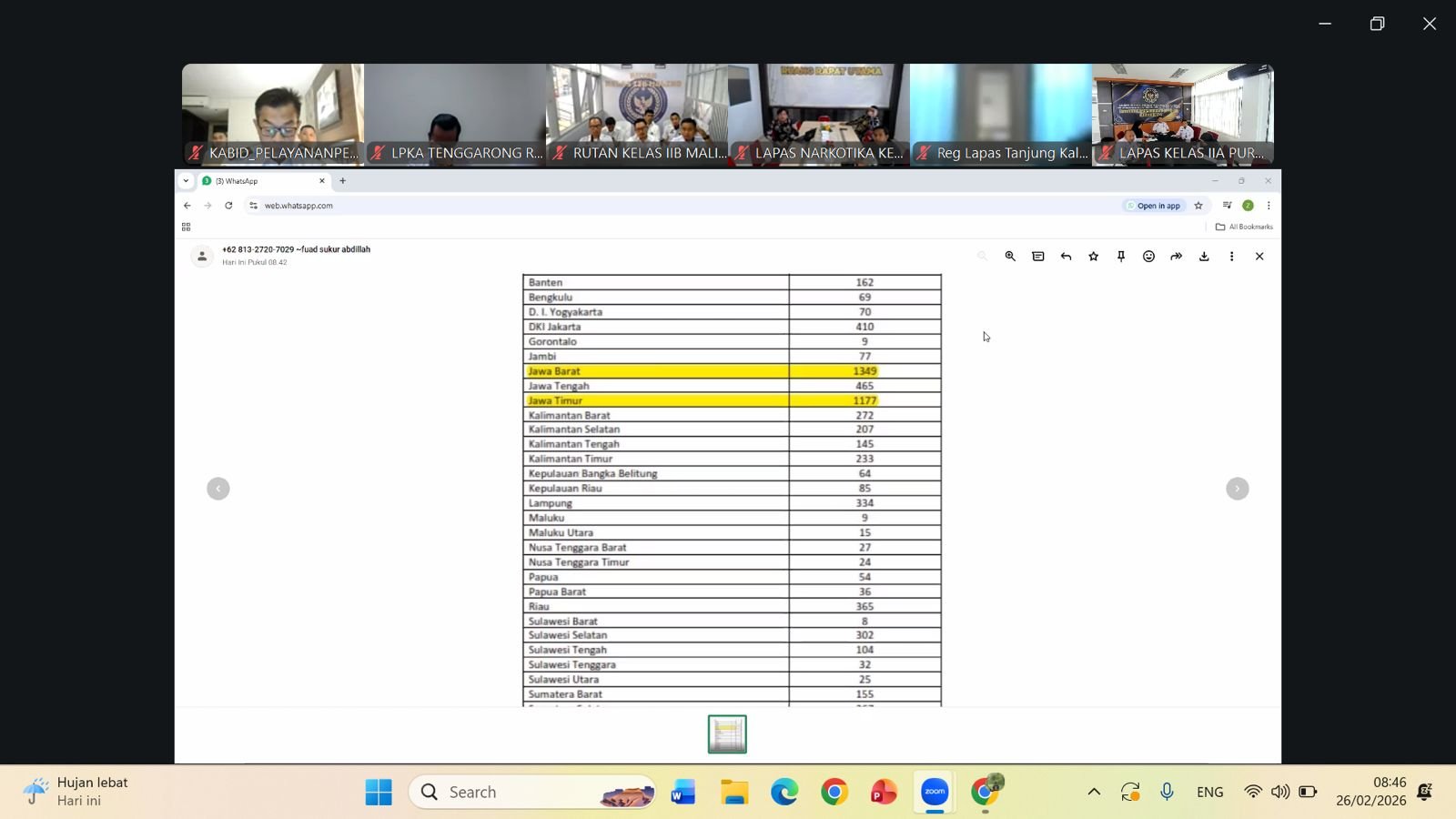Screen dimensions: 1456x819
Task: Open a new Chrome tab
Action: click(343, 181)
